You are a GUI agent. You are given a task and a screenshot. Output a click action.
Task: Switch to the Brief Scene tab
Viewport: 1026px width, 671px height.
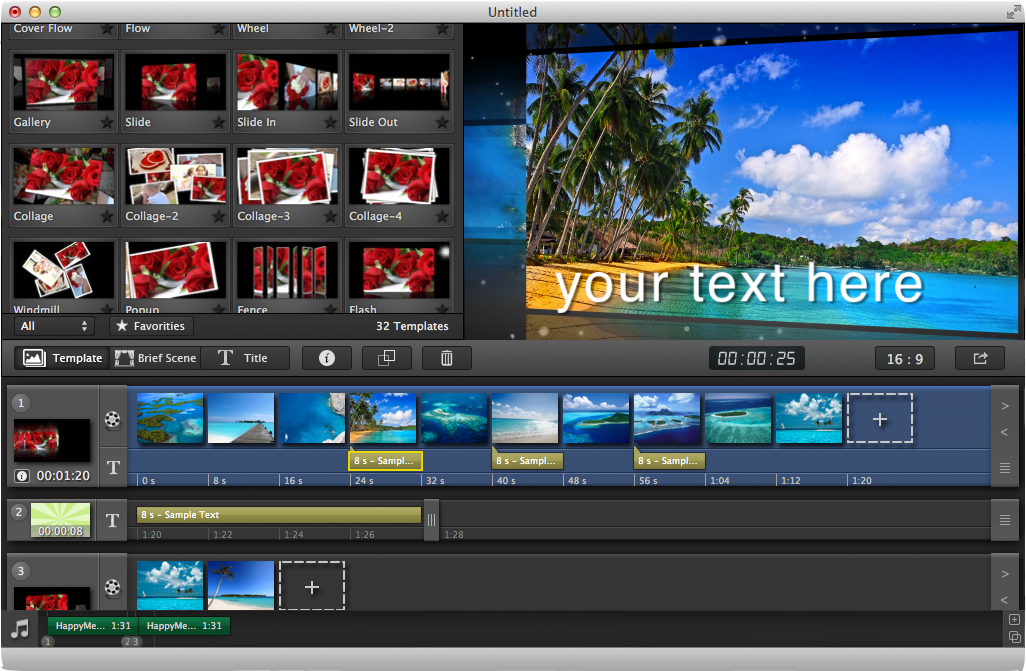tap(155, 358)
